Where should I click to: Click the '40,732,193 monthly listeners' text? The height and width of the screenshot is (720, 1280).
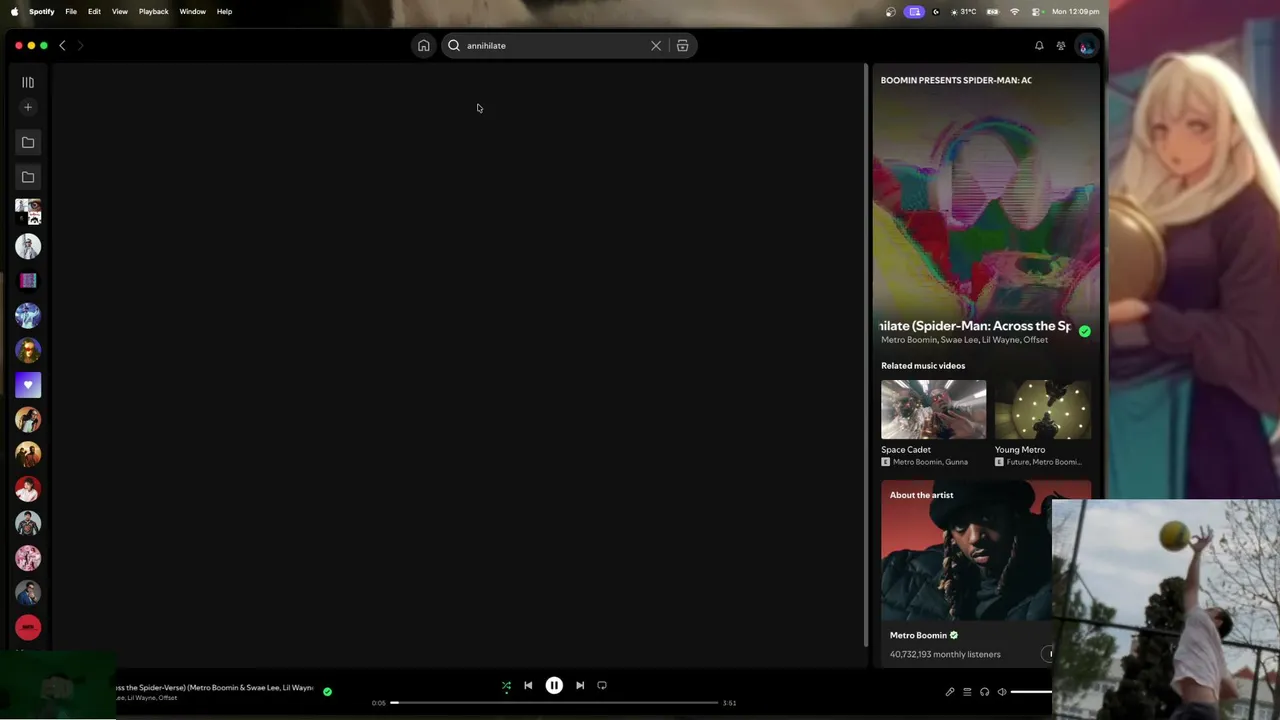(x=945, y=654)
